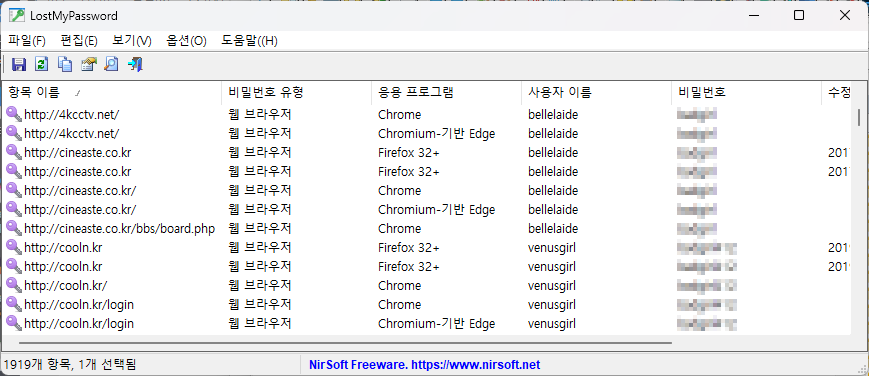This screenshot has height=376, width=869.
Task: Sort by the 사용자 이름 column header
Action: click(x=596, y=93)
